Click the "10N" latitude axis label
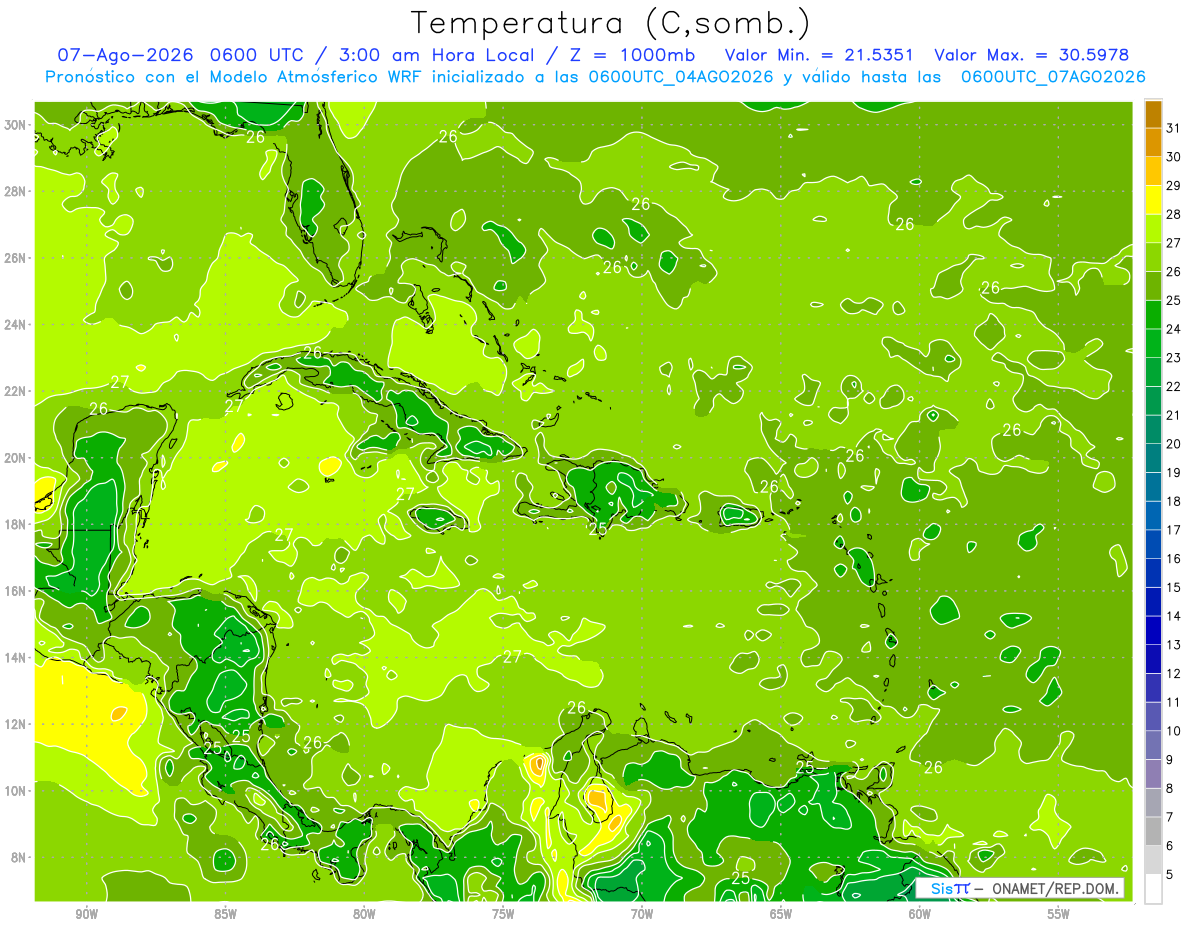Viewport: 1200px width, 927px height. tap(17, 791)
